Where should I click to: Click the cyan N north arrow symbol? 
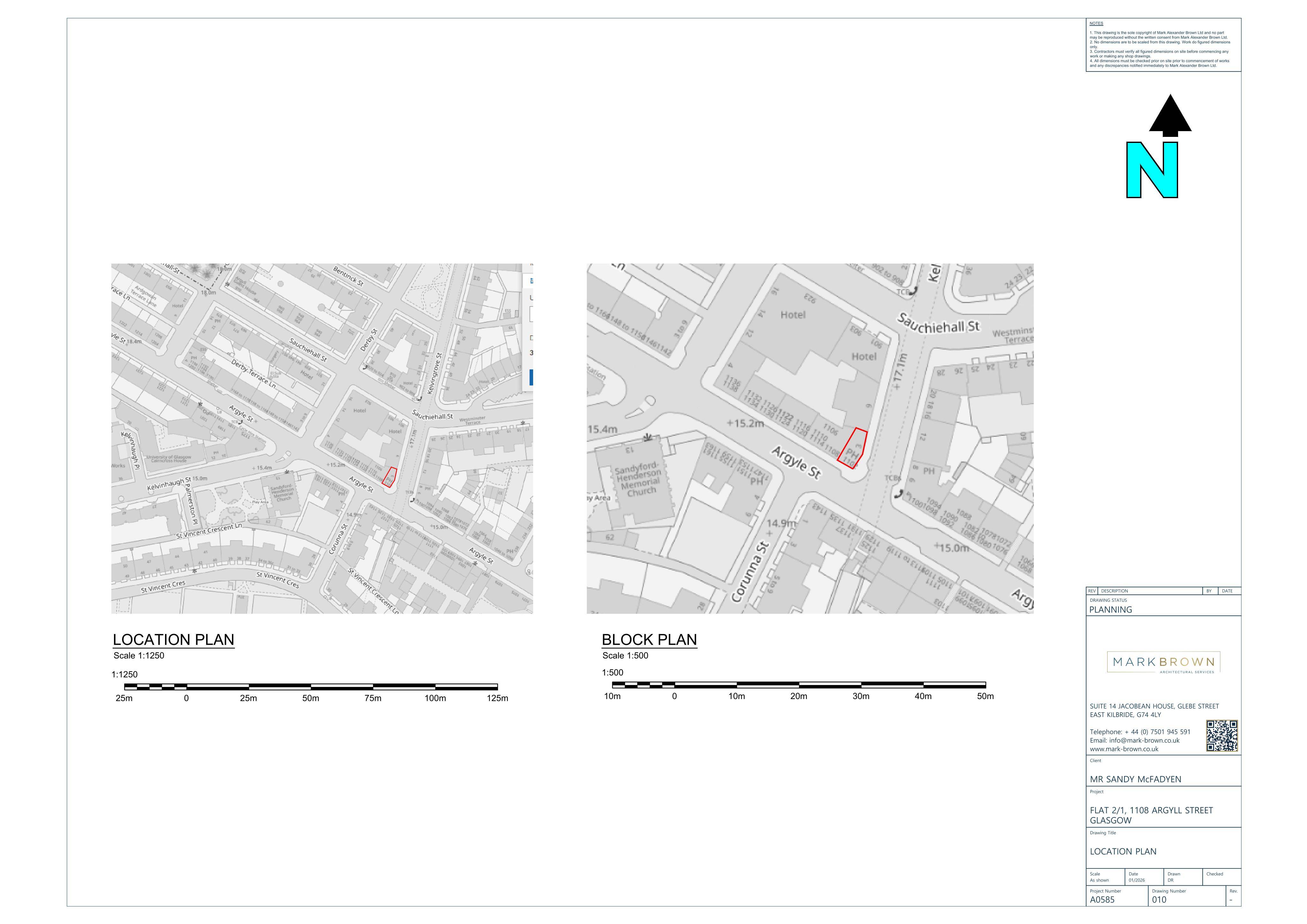pyautogui.click(x=1152, y=170)
